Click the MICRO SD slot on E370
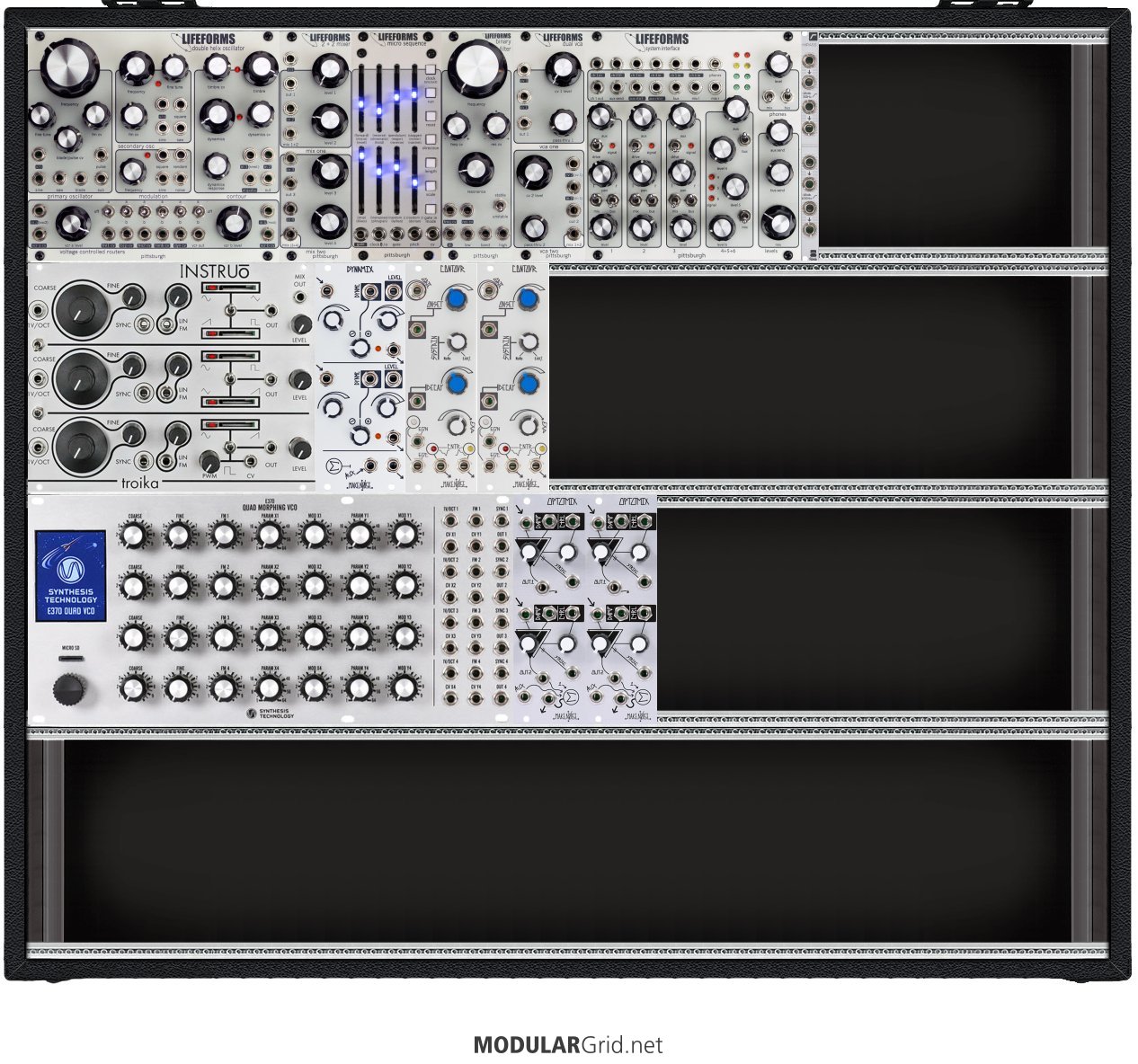This screenshot has height=1064, width=1138. (x=70, y=660)
